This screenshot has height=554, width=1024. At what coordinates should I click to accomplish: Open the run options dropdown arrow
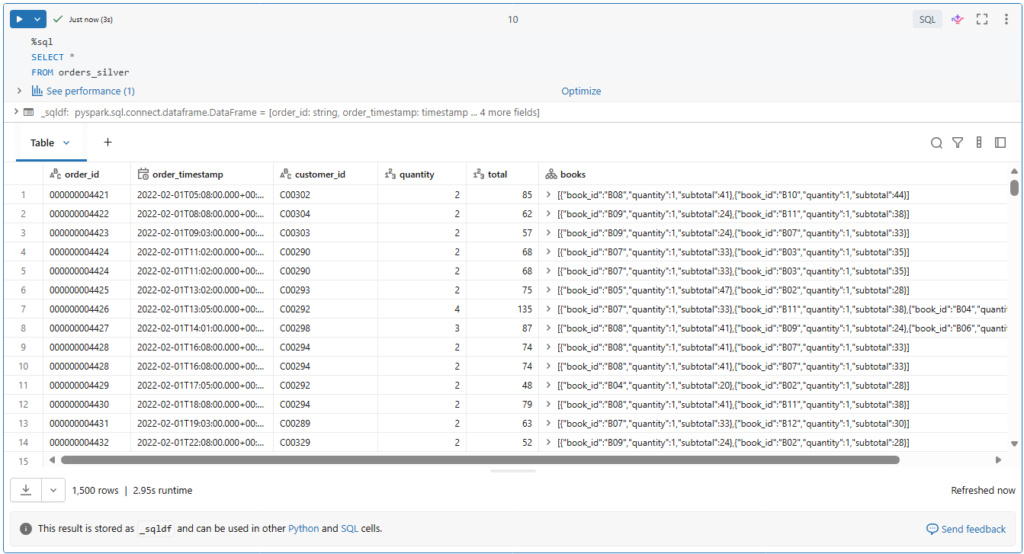click(38, 19)
